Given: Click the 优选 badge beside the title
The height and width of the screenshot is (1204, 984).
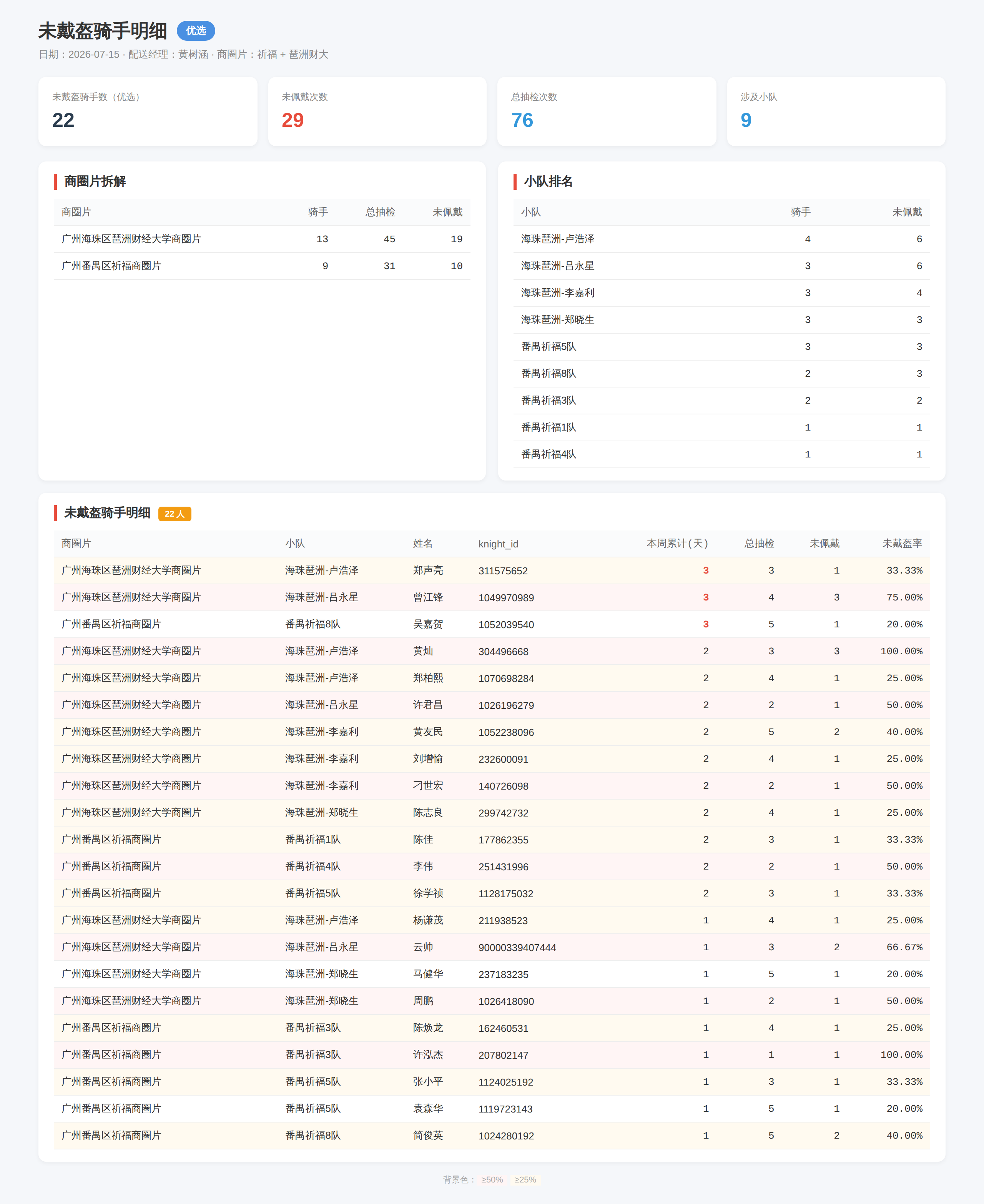Looking at the screenshot, I should click(196, 31).
